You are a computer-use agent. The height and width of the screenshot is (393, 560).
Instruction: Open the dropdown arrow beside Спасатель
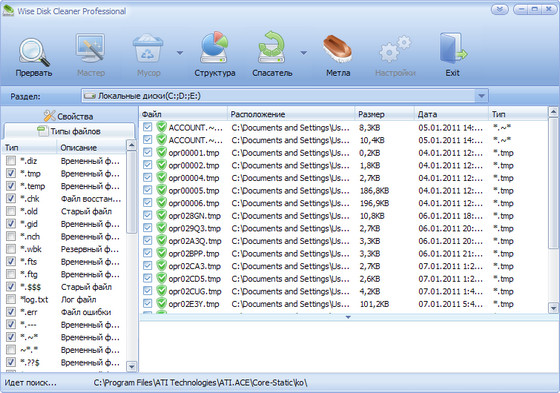pos(304,53)
